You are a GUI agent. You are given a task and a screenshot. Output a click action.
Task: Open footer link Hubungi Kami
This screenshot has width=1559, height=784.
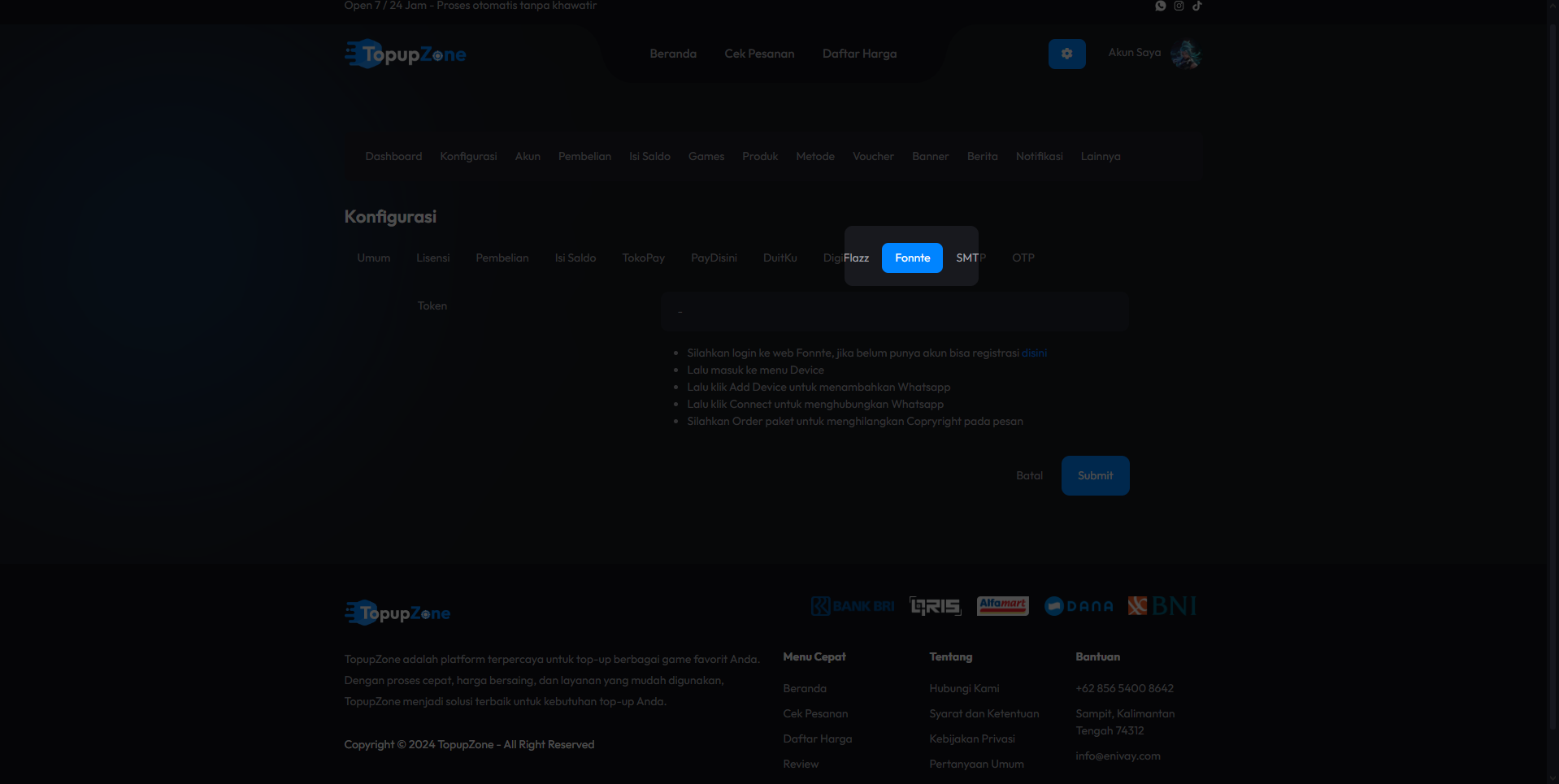[x=964, y=688]
